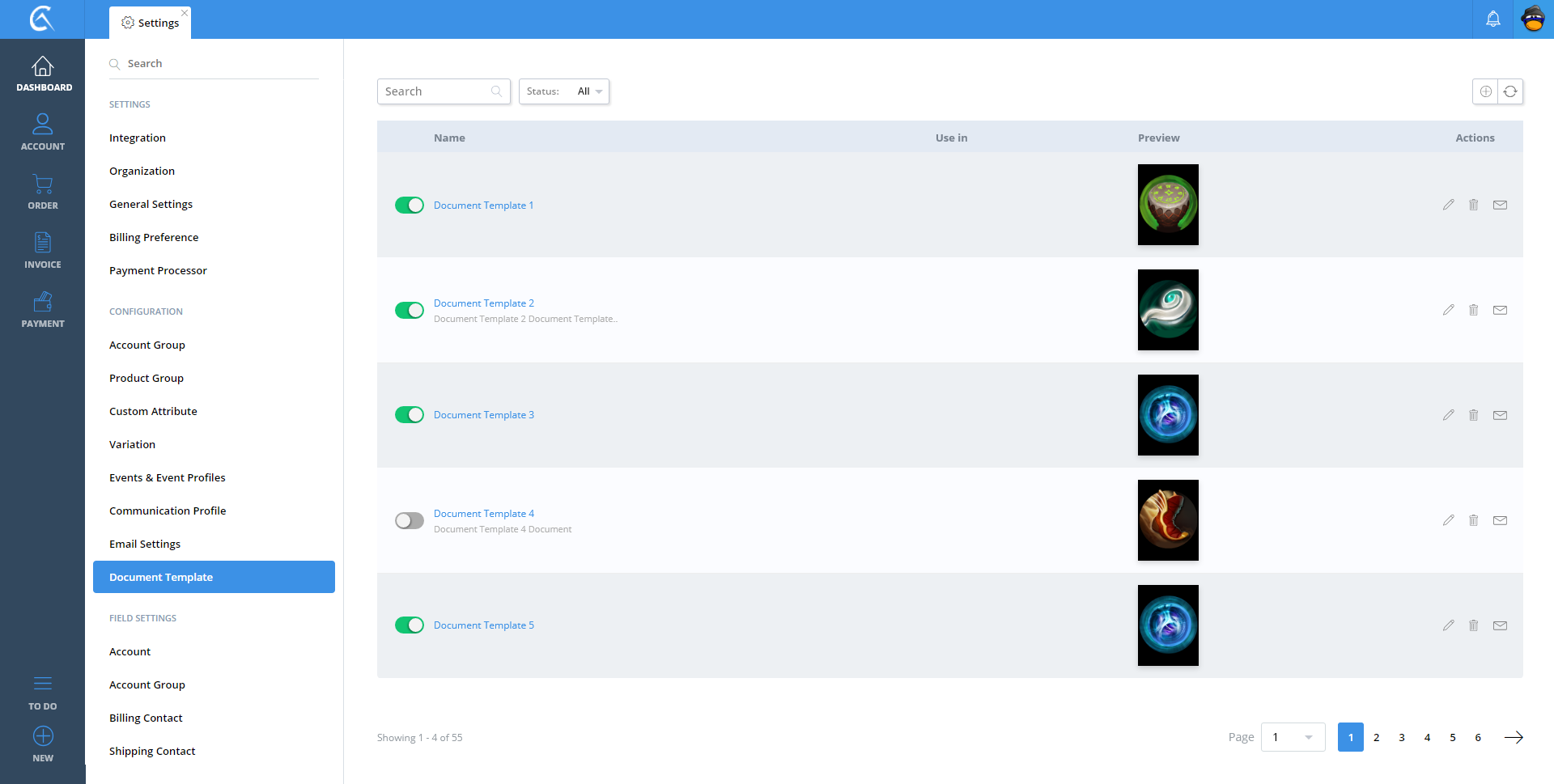
Task: Click the Document Template 4 preview thumbnail
Action: tap(1168, 520)
